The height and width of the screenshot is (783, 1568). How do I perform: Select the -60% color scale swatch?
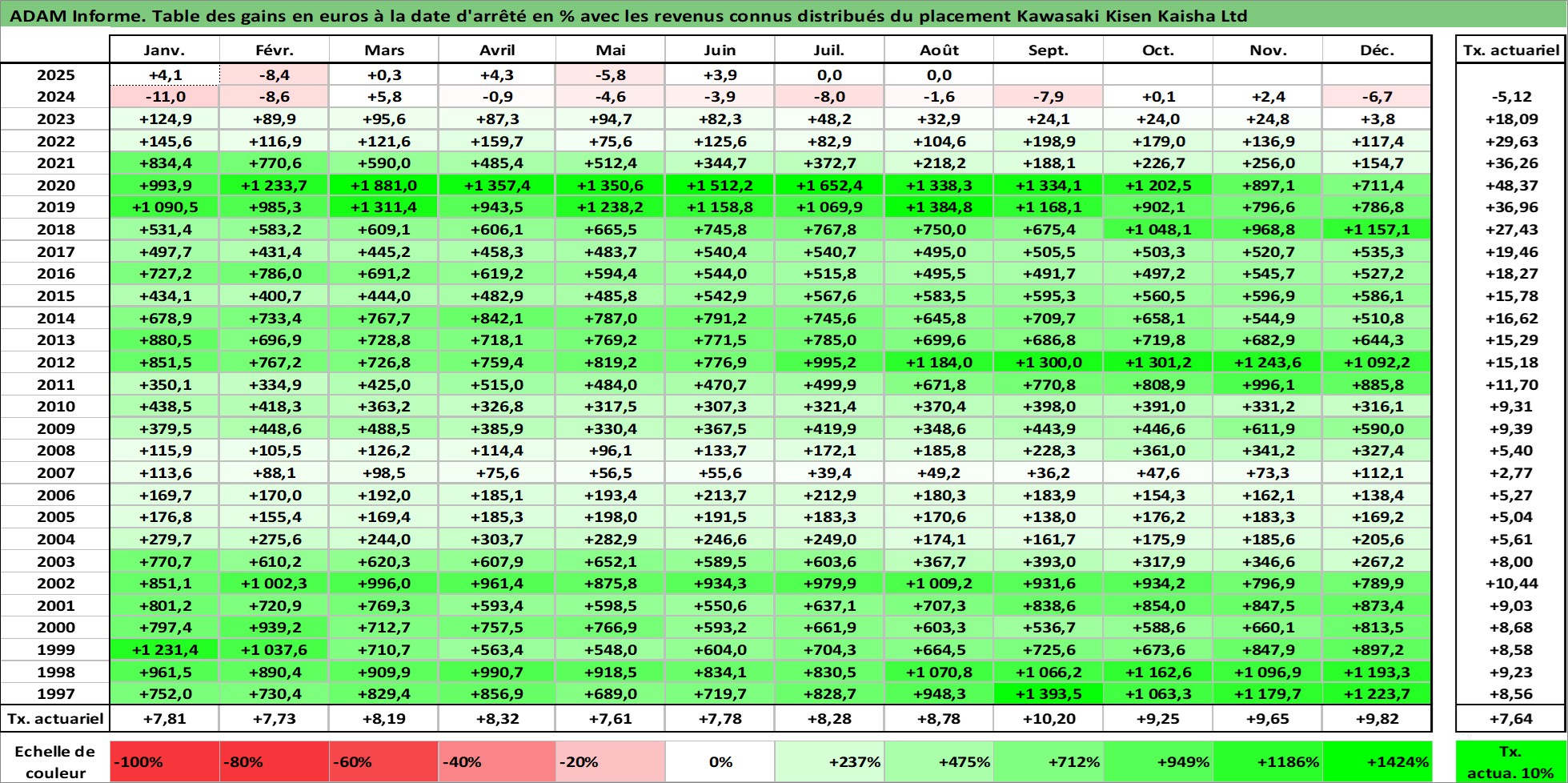384,761
